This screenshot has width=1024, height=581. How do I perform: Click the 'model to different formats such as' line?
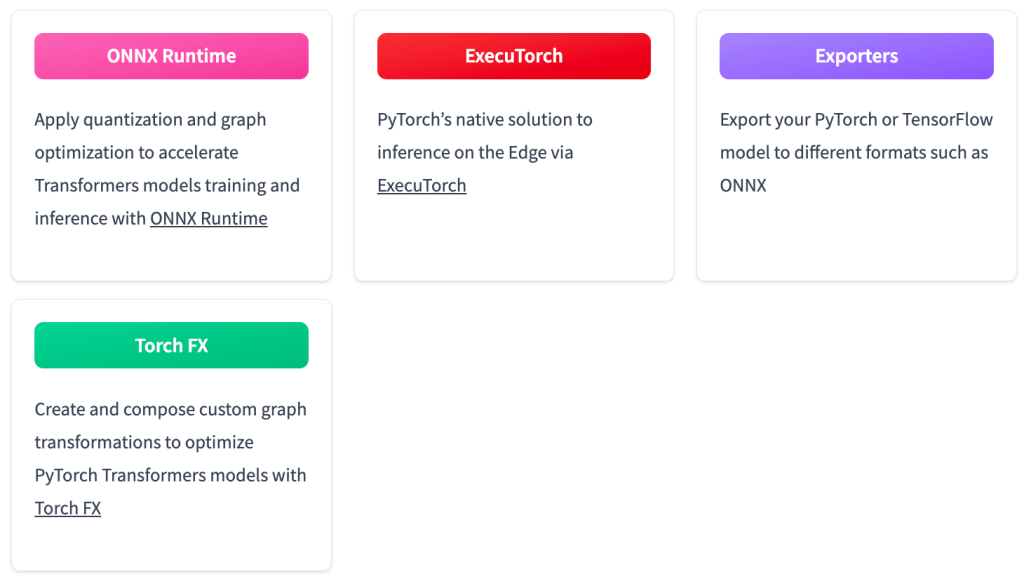854,153
